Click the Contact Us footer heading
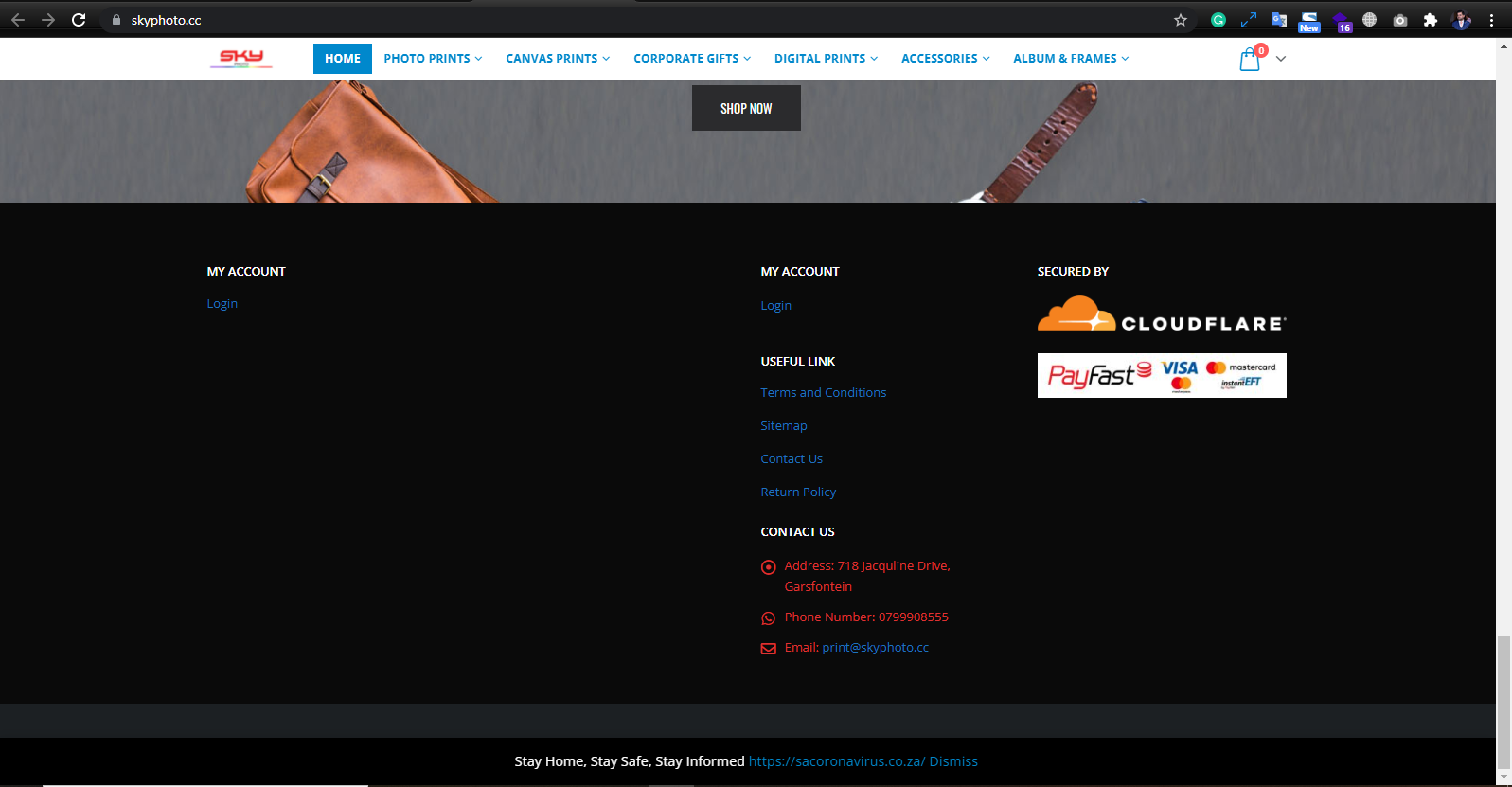 798,532
